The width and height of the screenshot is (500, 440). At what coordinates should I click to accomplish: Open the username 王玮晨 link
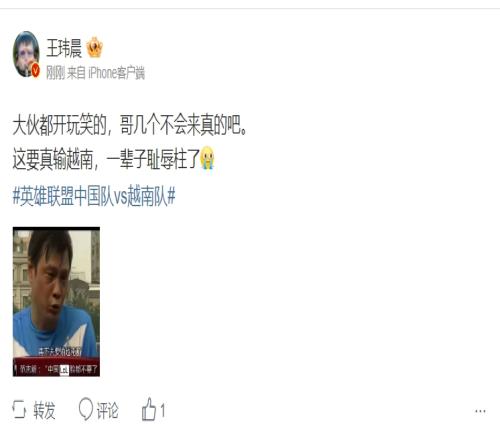tap(64, 48)
